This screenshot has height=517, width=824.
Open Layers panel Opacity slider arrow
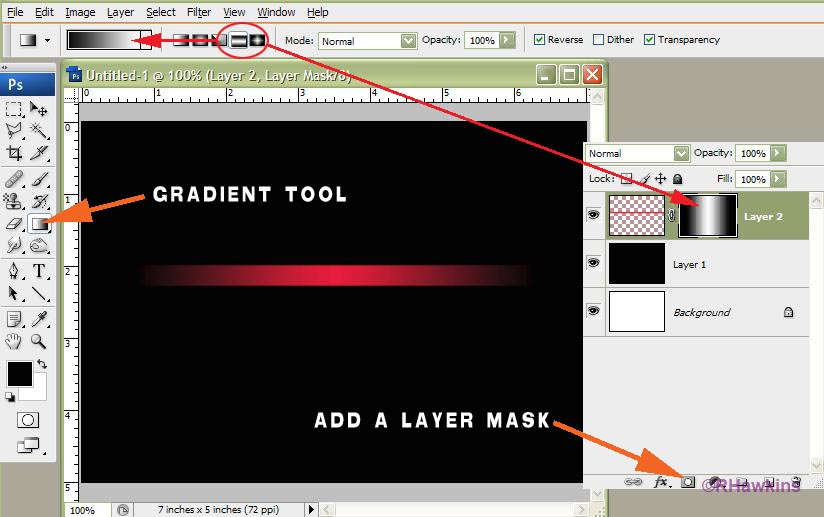(x=778, y=153)
